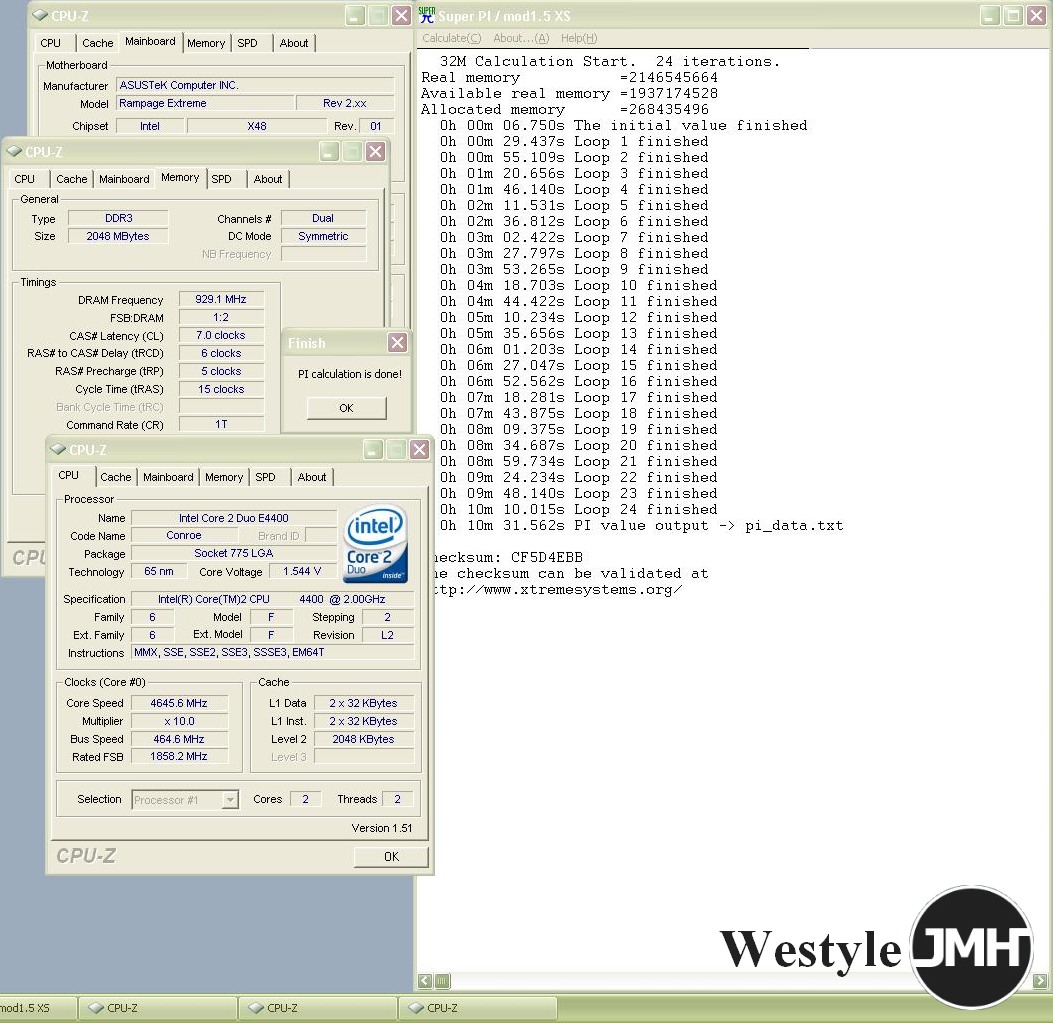Click the left arrow of Super PI horizontal scrollbar
This screenshot has width=1053, height=1023.
pyautogui.click(x=424, y=981)
